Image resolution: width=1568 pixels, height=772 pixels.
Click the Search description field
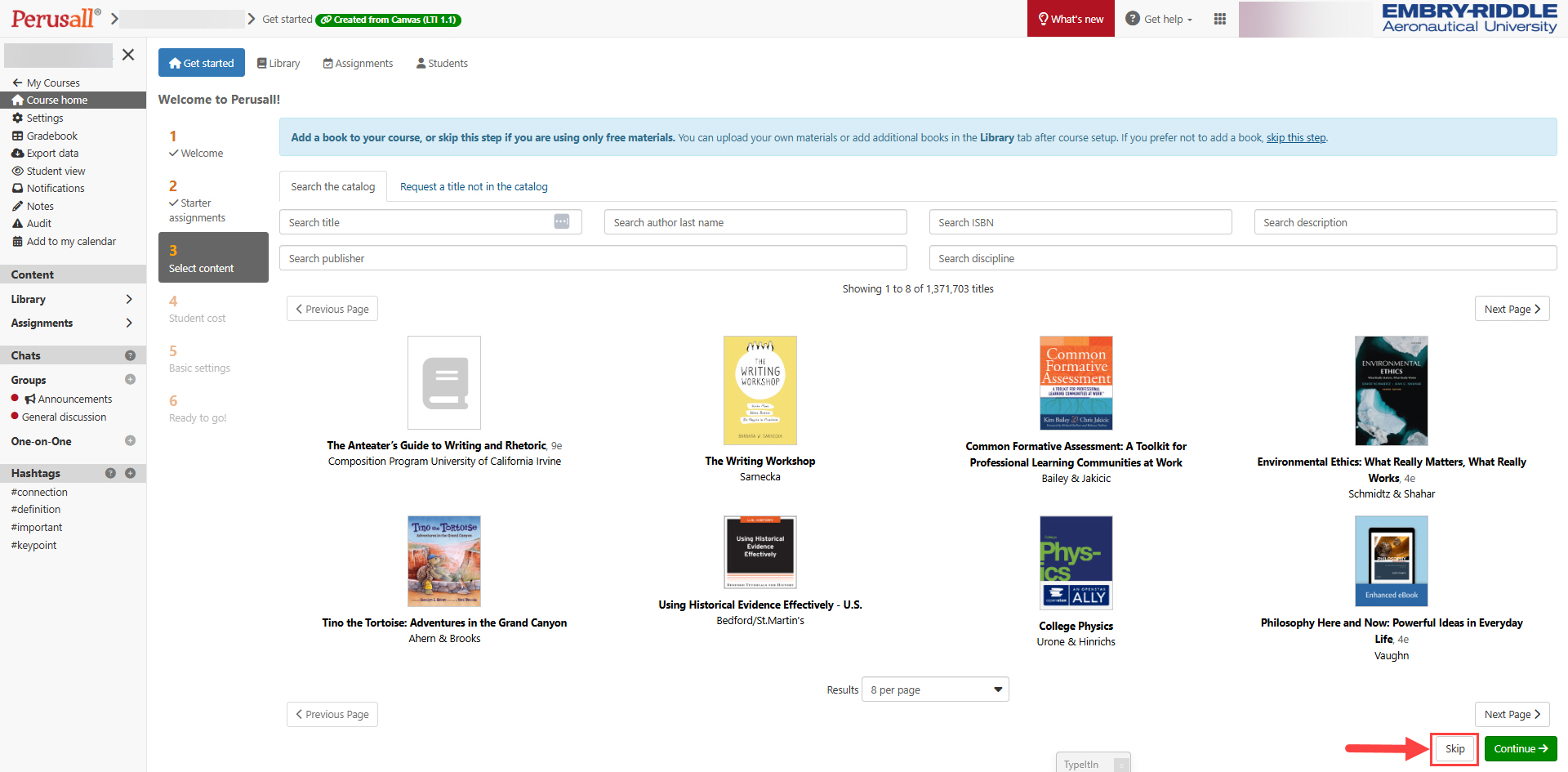[x=1405, y=222]
